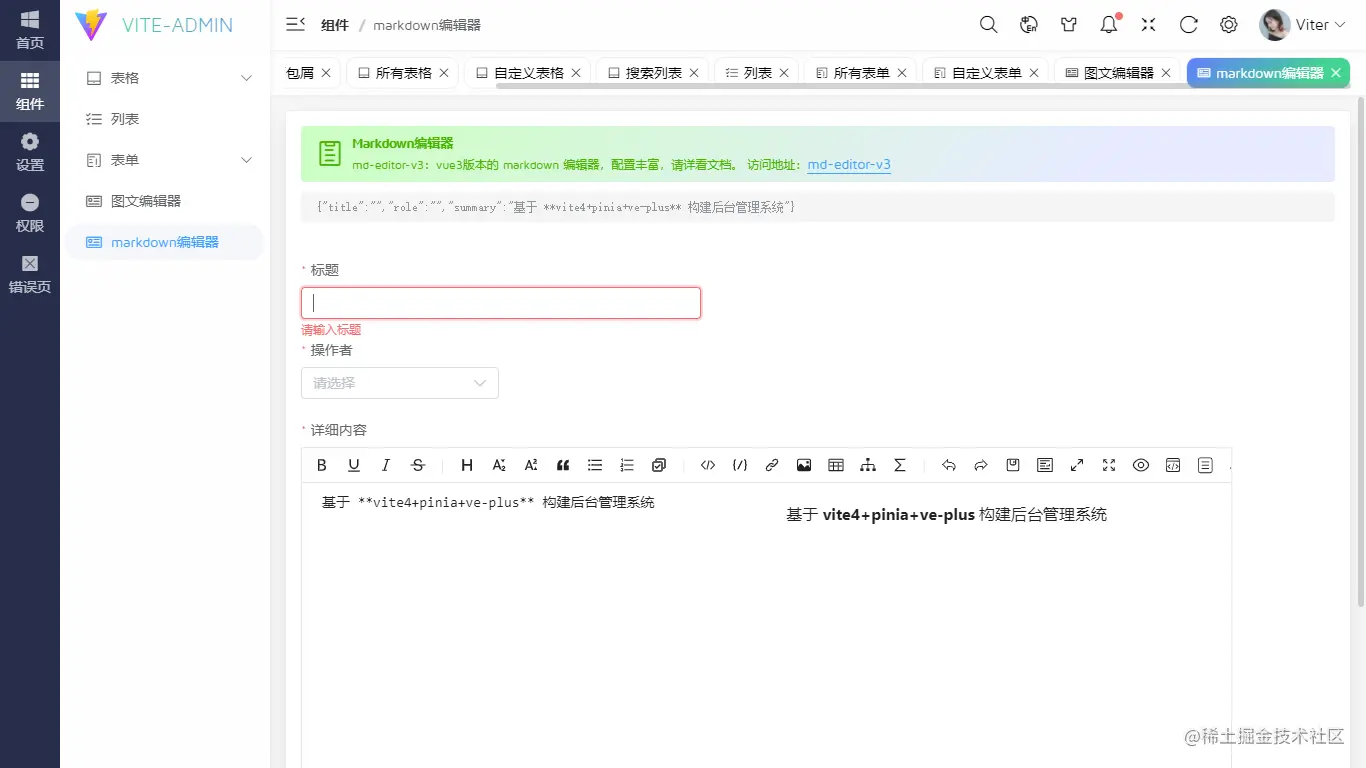Undo the last edit in the editor
The image size is (1366, 768).
pos(948,465)
